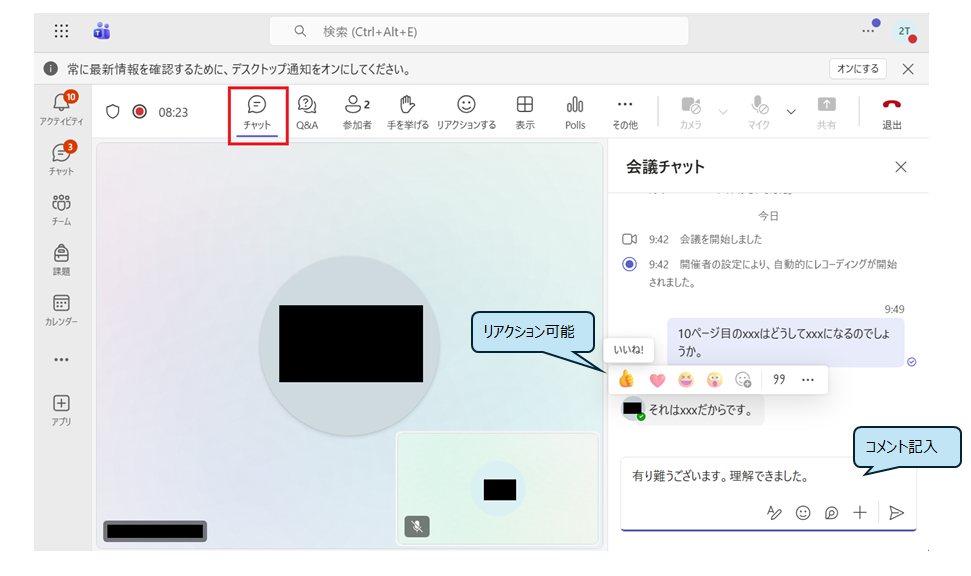Open チーム in the left sidebar
971x576 pixels.
tap(61, 209)
